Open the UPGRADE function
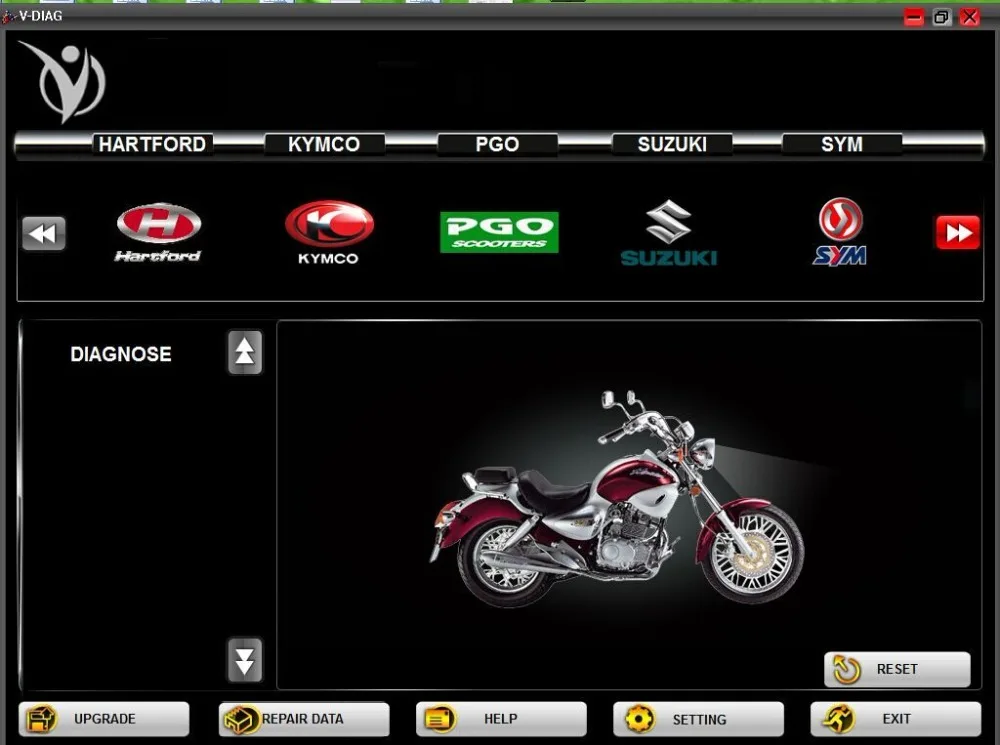 (x=104, y=719)
